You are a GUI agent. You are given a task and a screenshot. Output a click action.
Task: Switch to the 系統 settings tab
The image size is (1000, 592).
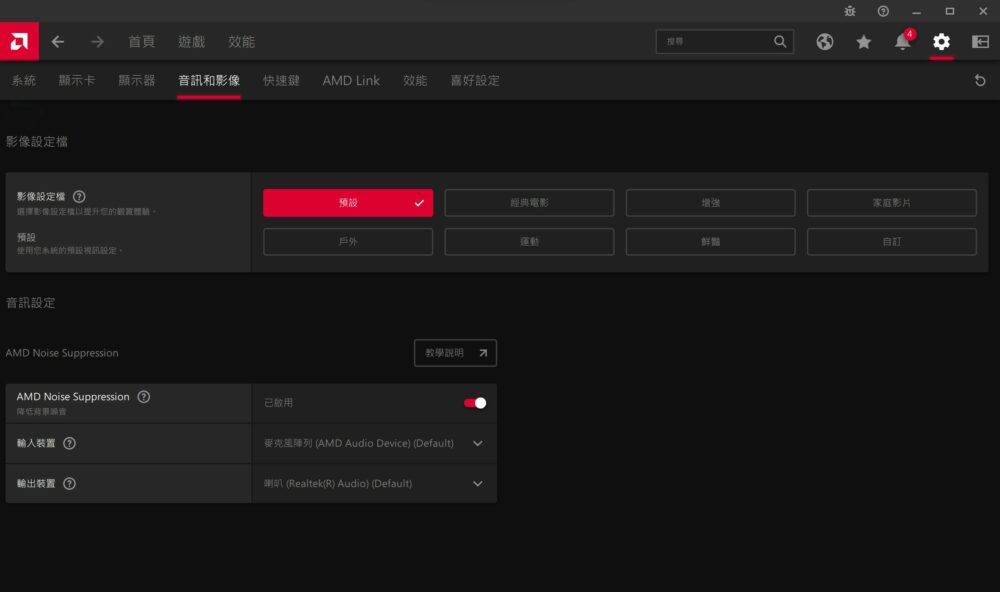pyautogui.click(x=24, y=80)
